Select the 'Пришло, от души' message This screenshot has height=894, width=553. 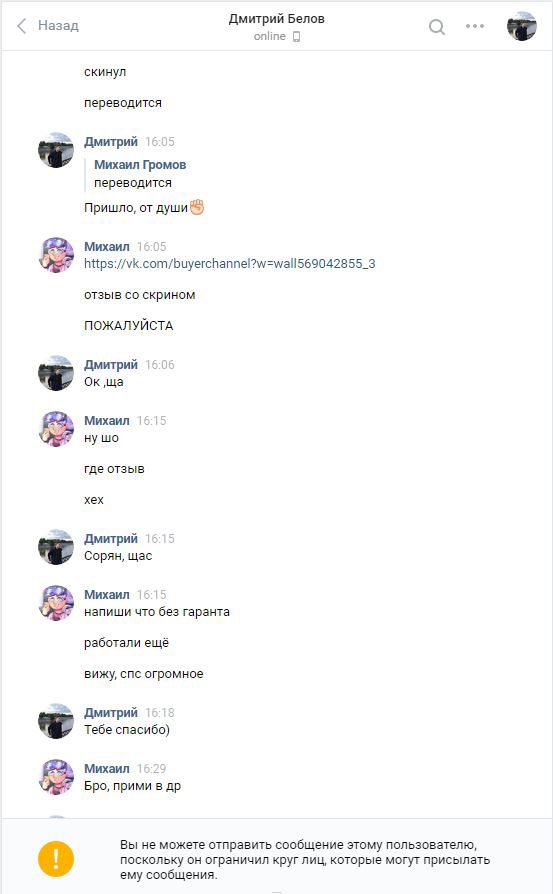tap(144, 208)
